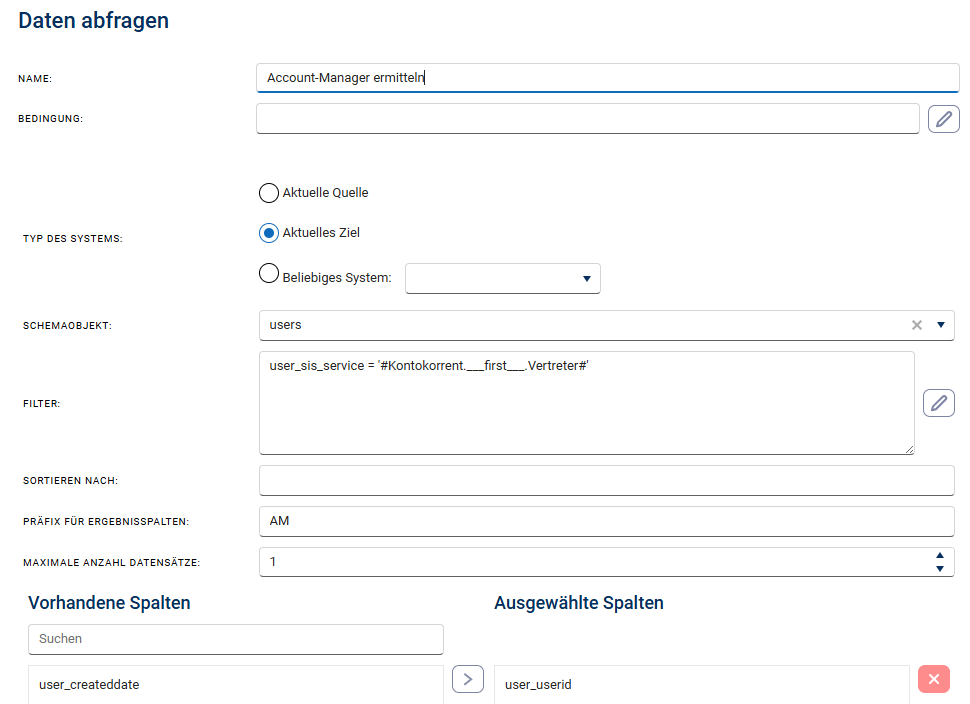This screenshot has height=704, width=970.
Task: Remove user_userid with red X button
Action: point(933,680)
